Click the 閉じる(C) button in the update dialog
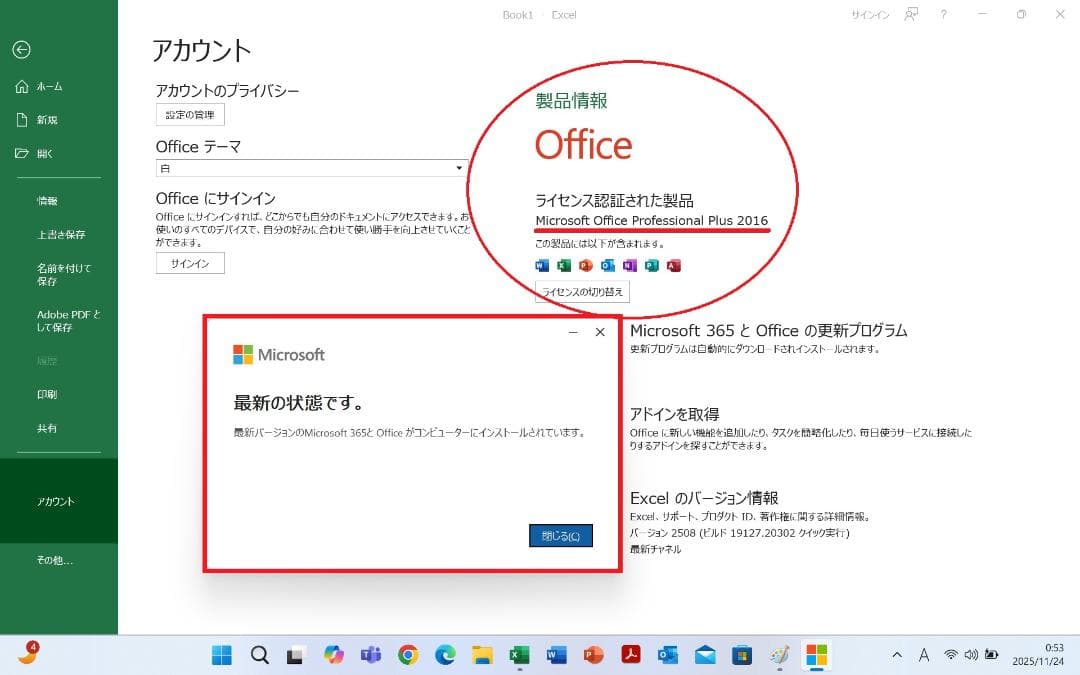 pyautogui.click(x=560, y=536)
